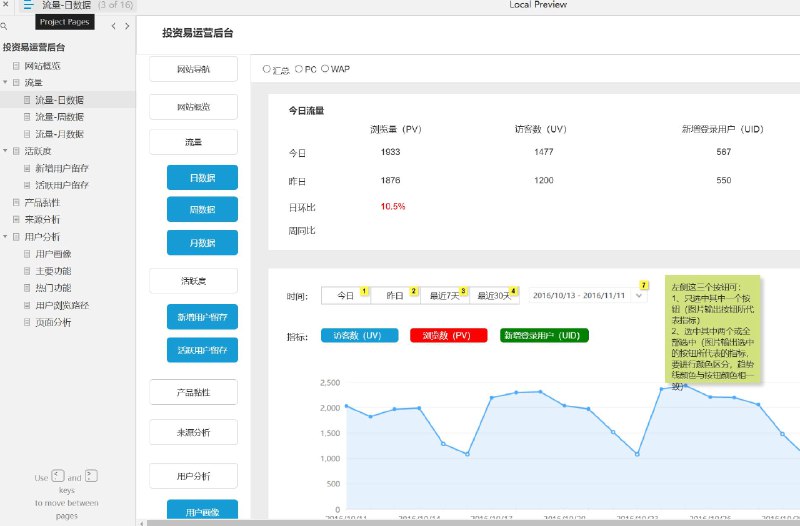Select the 最近7天 time tab

point(444,295)
